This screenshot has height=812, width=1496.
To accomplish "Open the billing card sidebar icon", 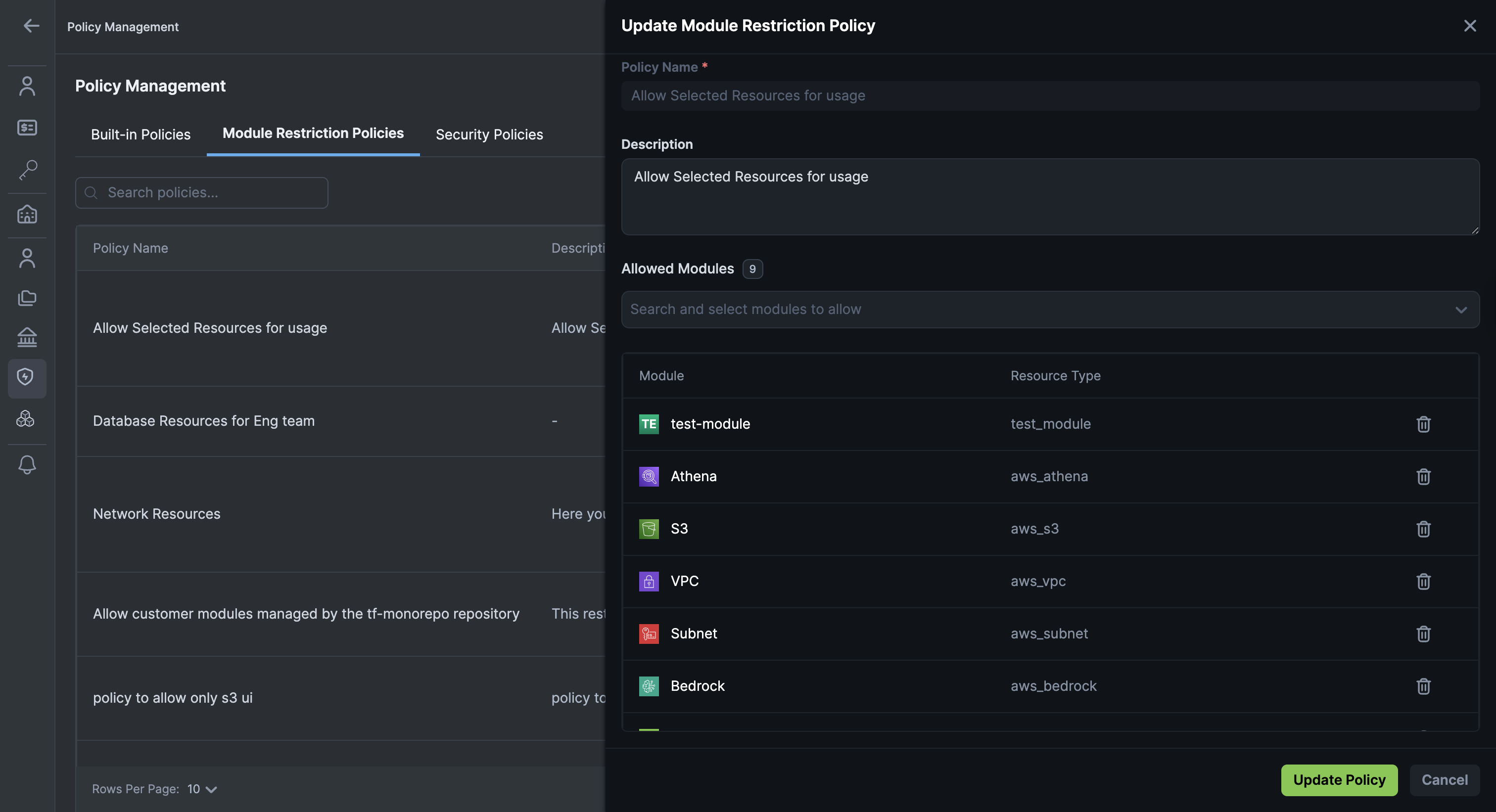I will pos(27,128).
